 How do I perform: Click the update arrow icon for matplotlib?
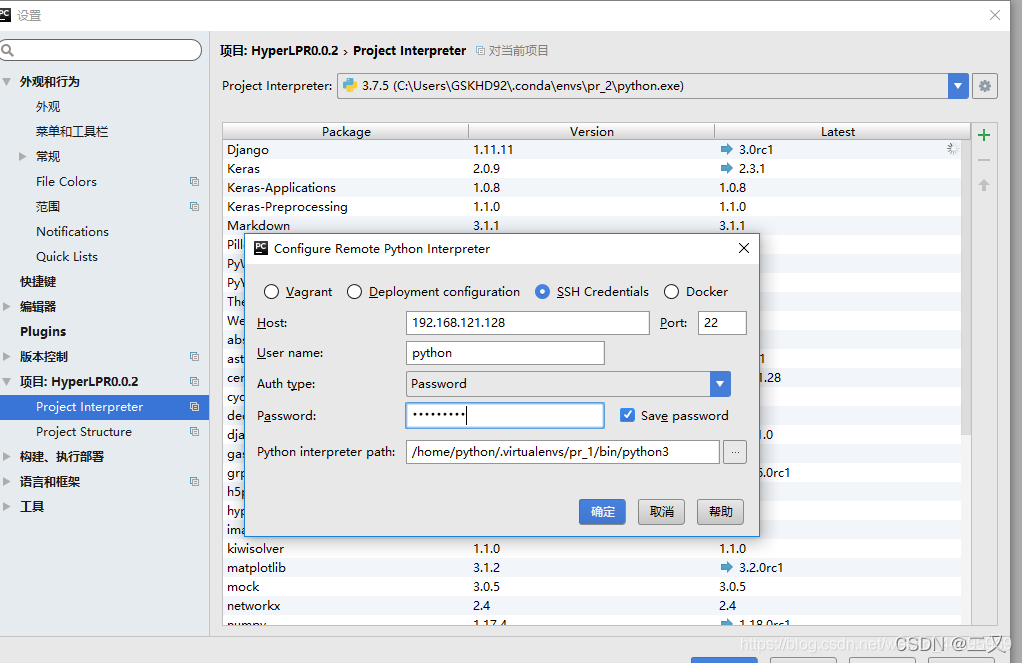(x=726, y=567)
